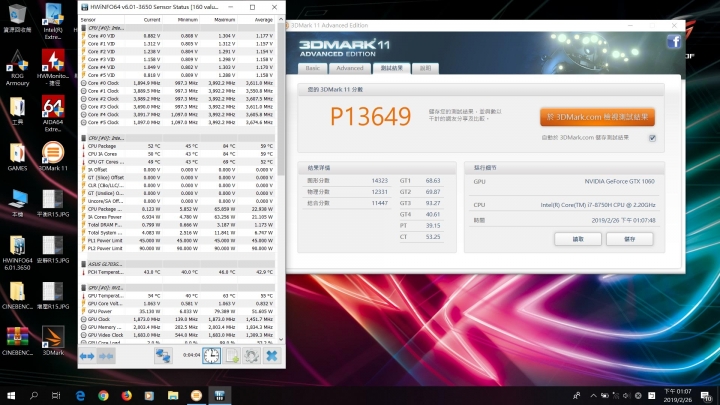720x405 pixels.
Task: Select the Recycle Bin desktop icon
Action: [17, 18]
